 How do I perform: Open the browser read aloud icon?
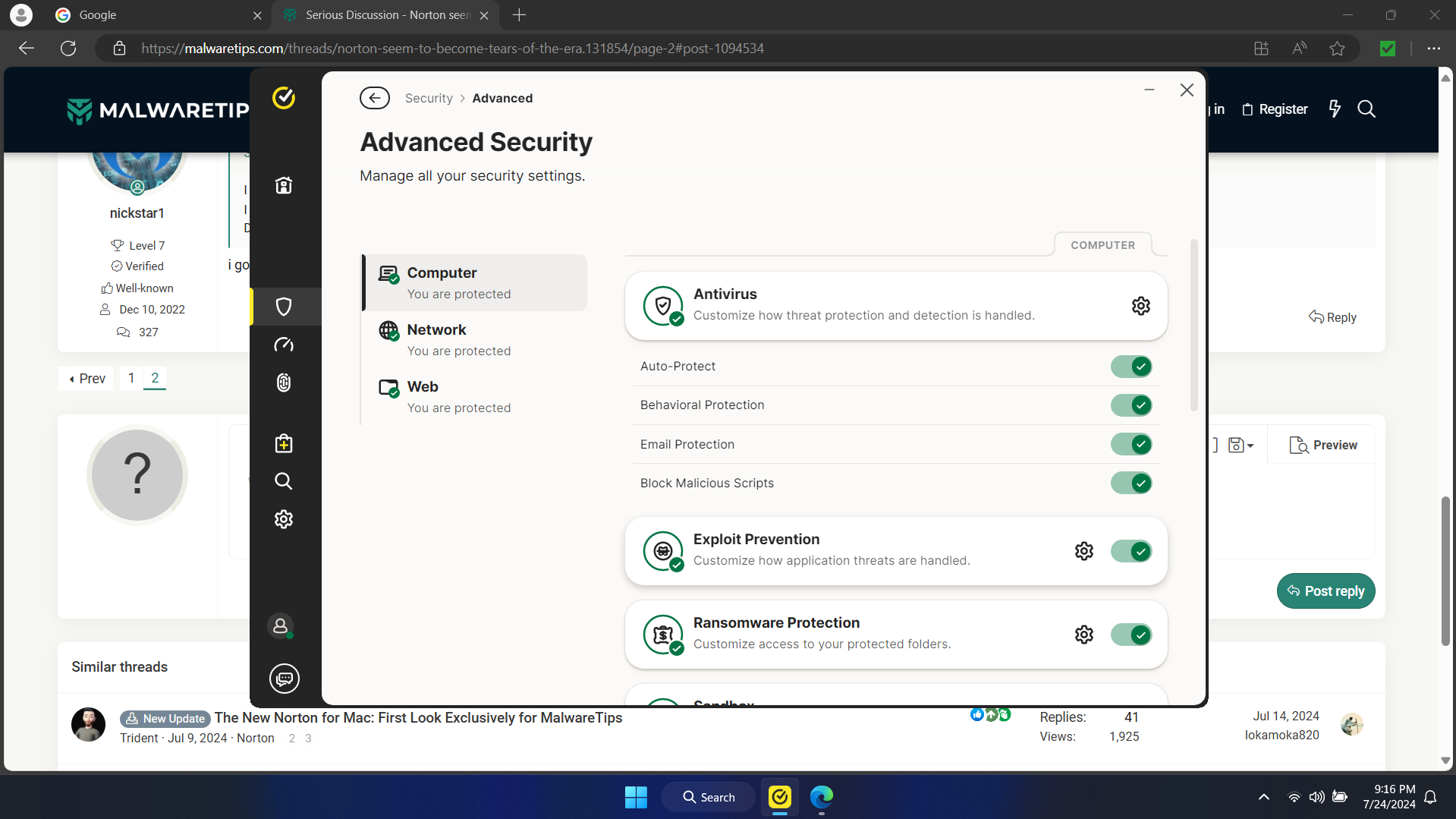coord(1300,49)
